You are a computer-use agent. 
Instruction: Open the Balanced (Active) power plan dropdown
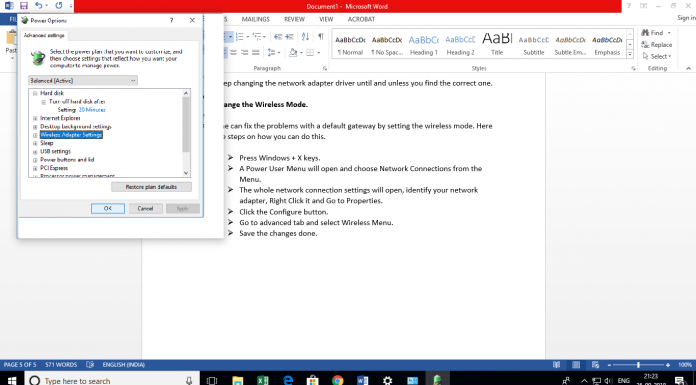click(83, 80)
